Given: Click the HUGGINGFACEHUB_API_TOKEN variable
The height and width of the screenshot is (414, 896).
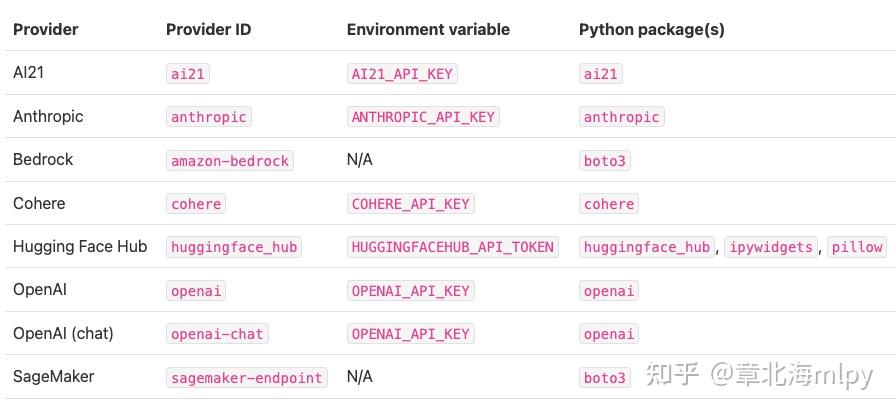Looking at the screenshot, I should (x=452, y=247).
